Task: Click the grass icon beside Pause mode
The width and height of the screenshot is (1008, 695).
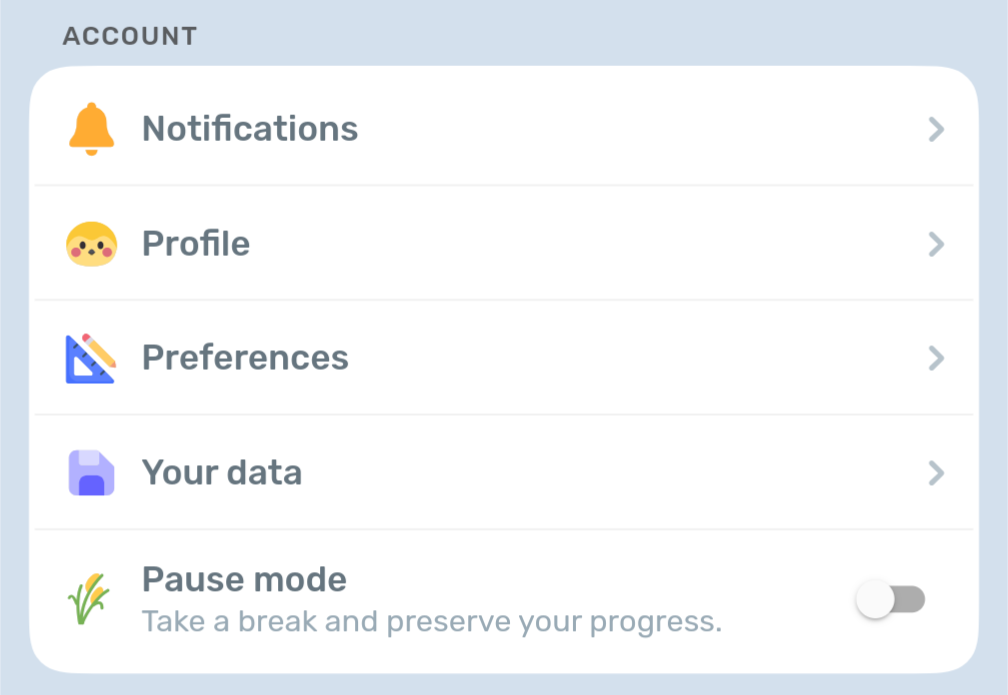Action: [x=89, y=599]
